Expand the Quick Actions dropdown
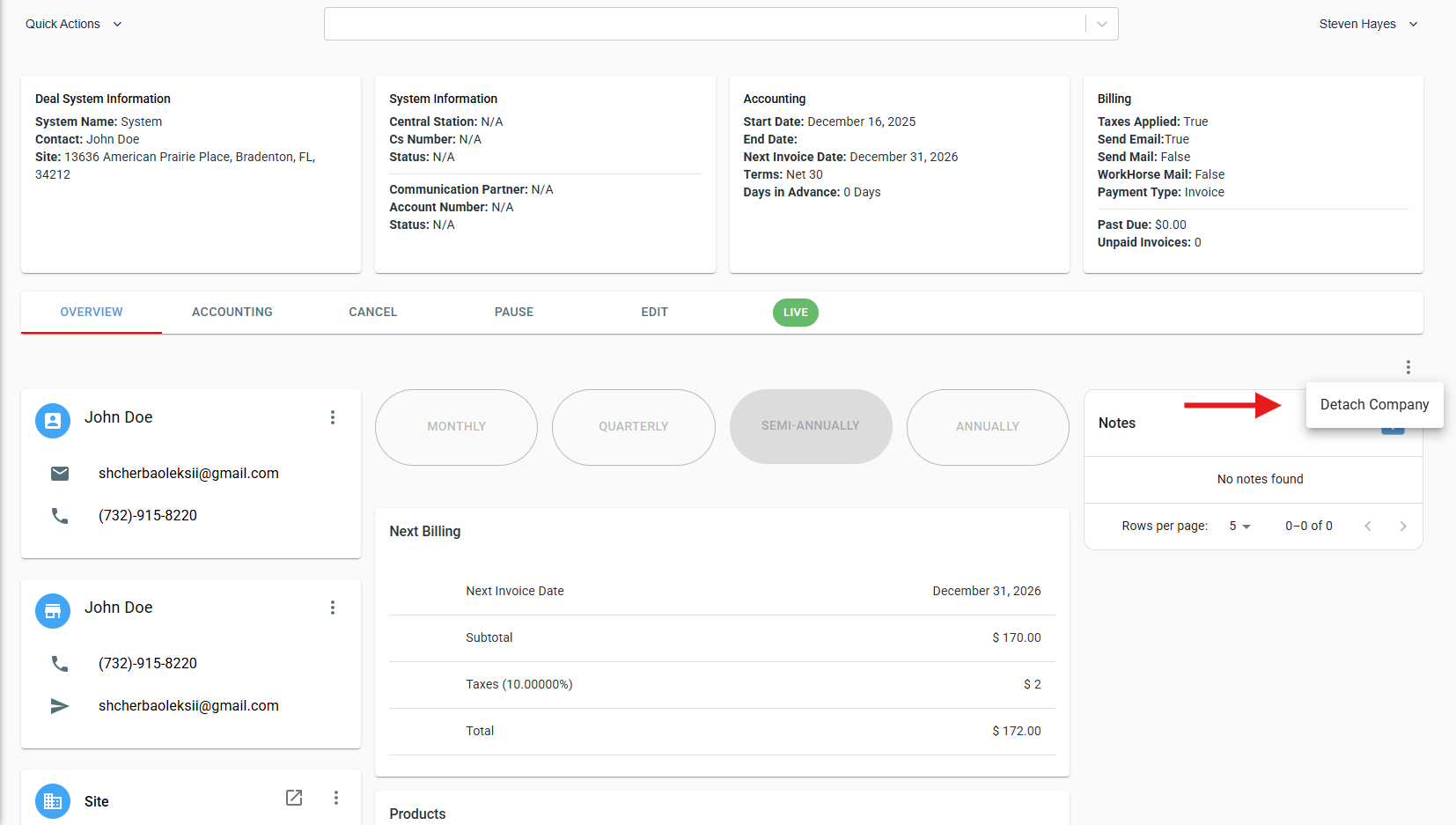This screenshot has height=825, width=1456. tap(74, 24)
